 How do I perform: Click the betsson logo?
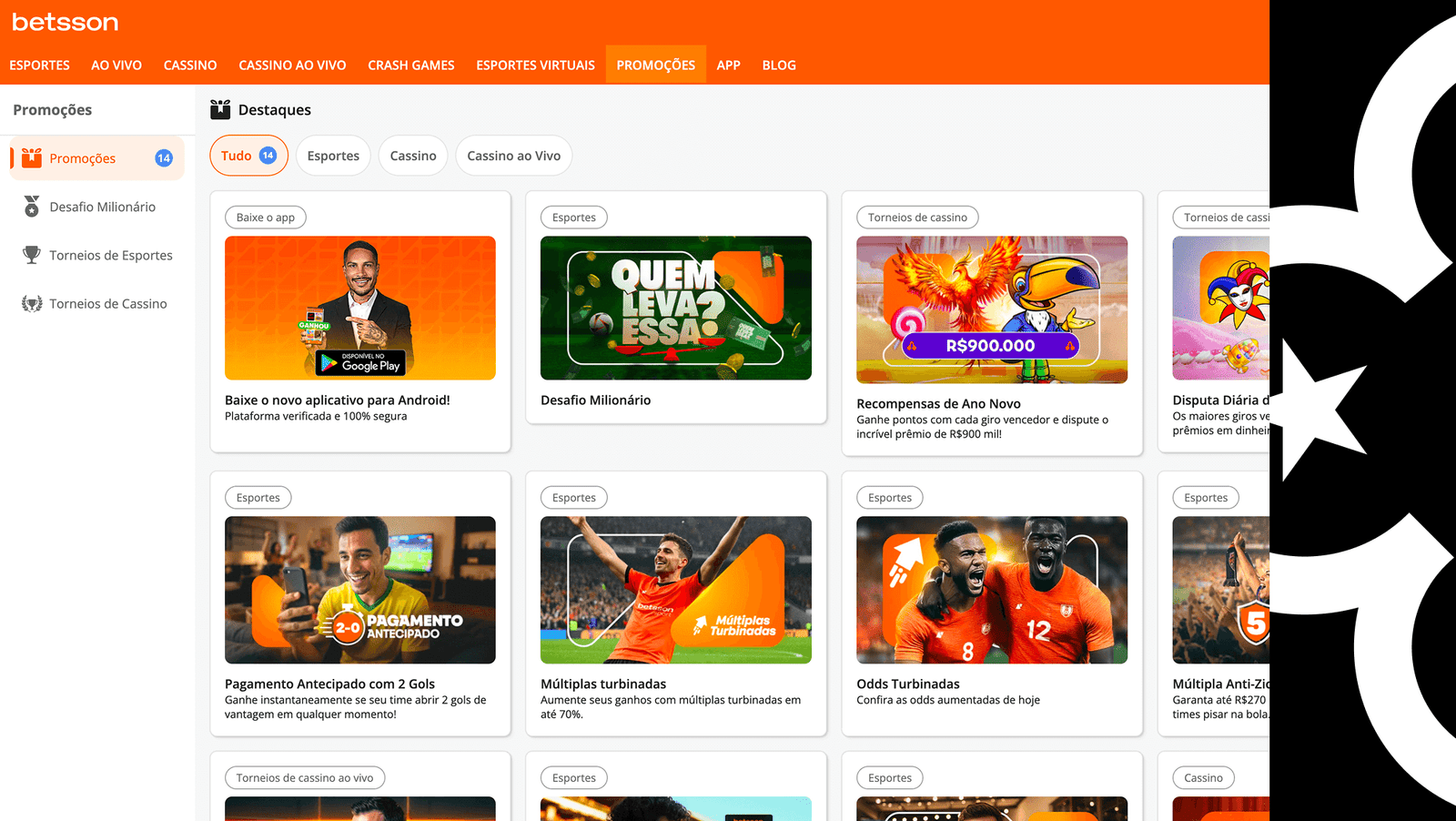pos(65,22)
